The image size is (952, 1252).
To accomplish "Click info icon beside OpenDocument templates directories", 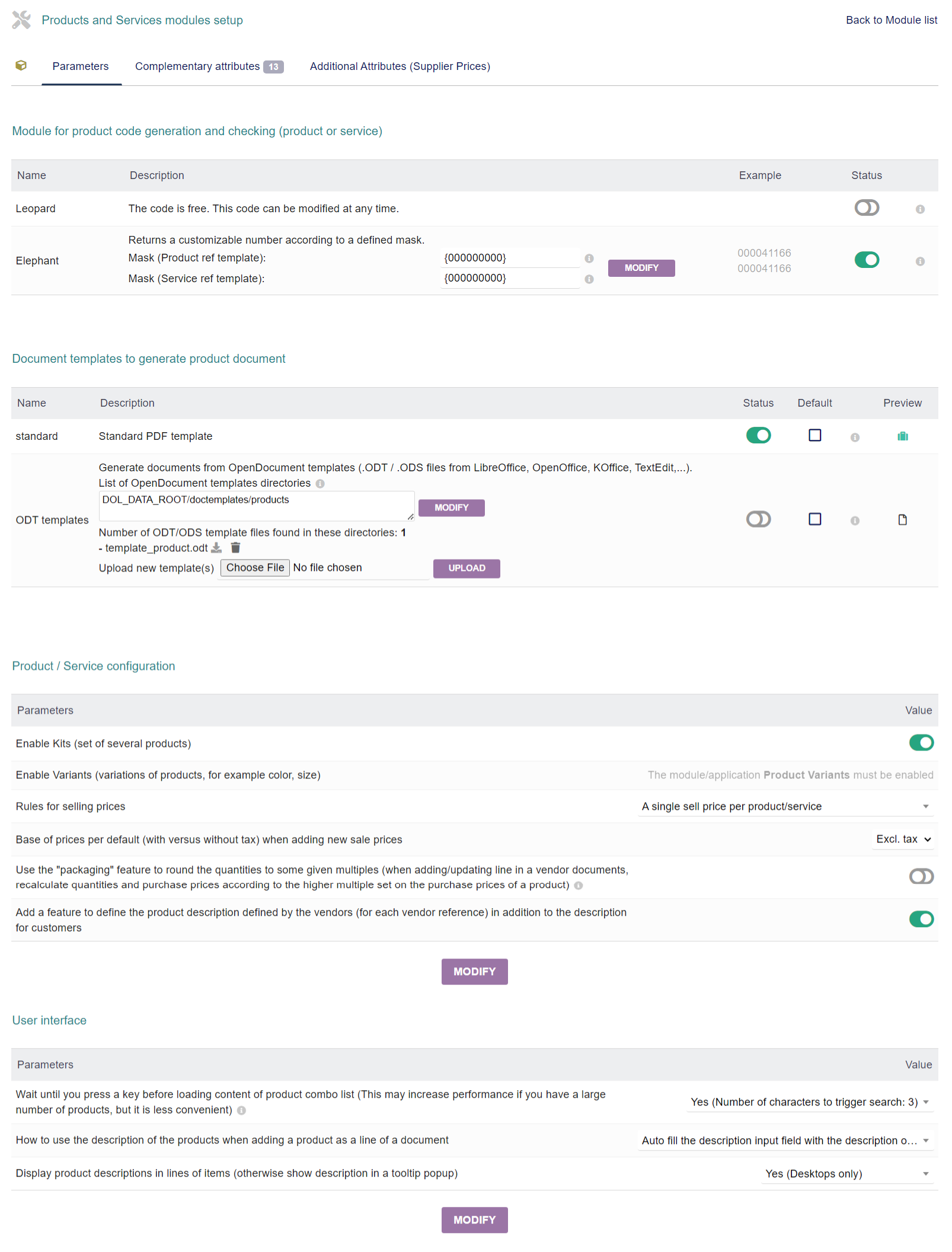I will pyautogui.click(x=320, y=484).
